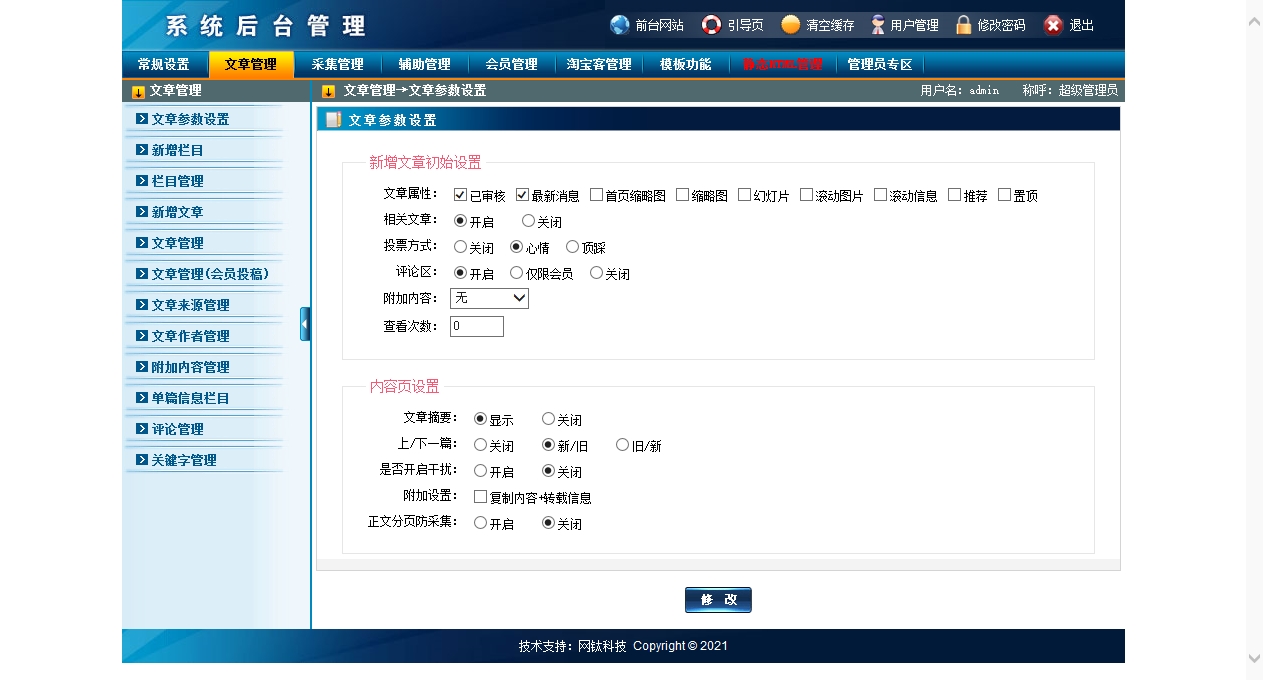Click the arrow icon beside 单篇信息栏目
The height and width of the screenshot is (680, 1263).
click(142, 398)
